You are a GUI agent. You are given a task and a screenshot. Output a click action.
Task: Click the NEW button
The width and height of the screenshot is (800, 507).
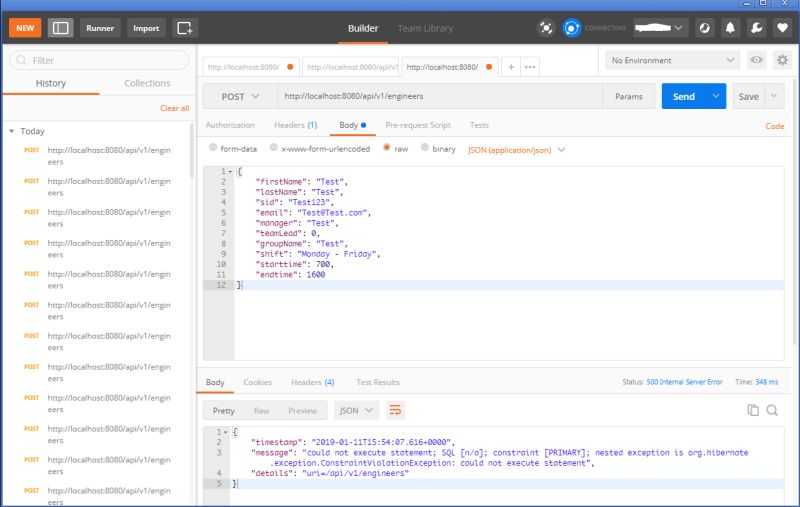click(x=25, y=28)
